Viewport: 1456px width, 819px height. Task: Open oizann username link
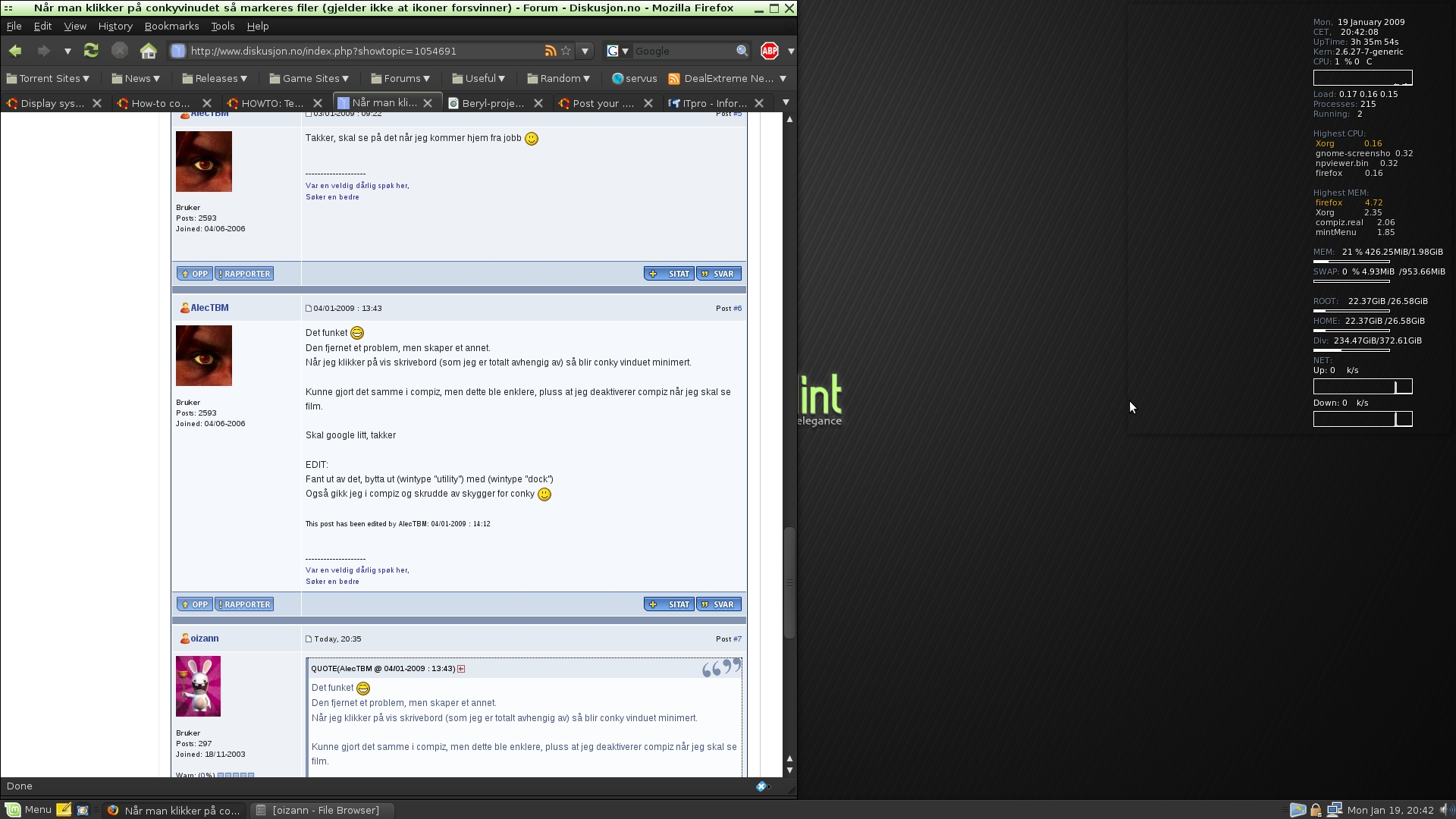tap(205, 639)
